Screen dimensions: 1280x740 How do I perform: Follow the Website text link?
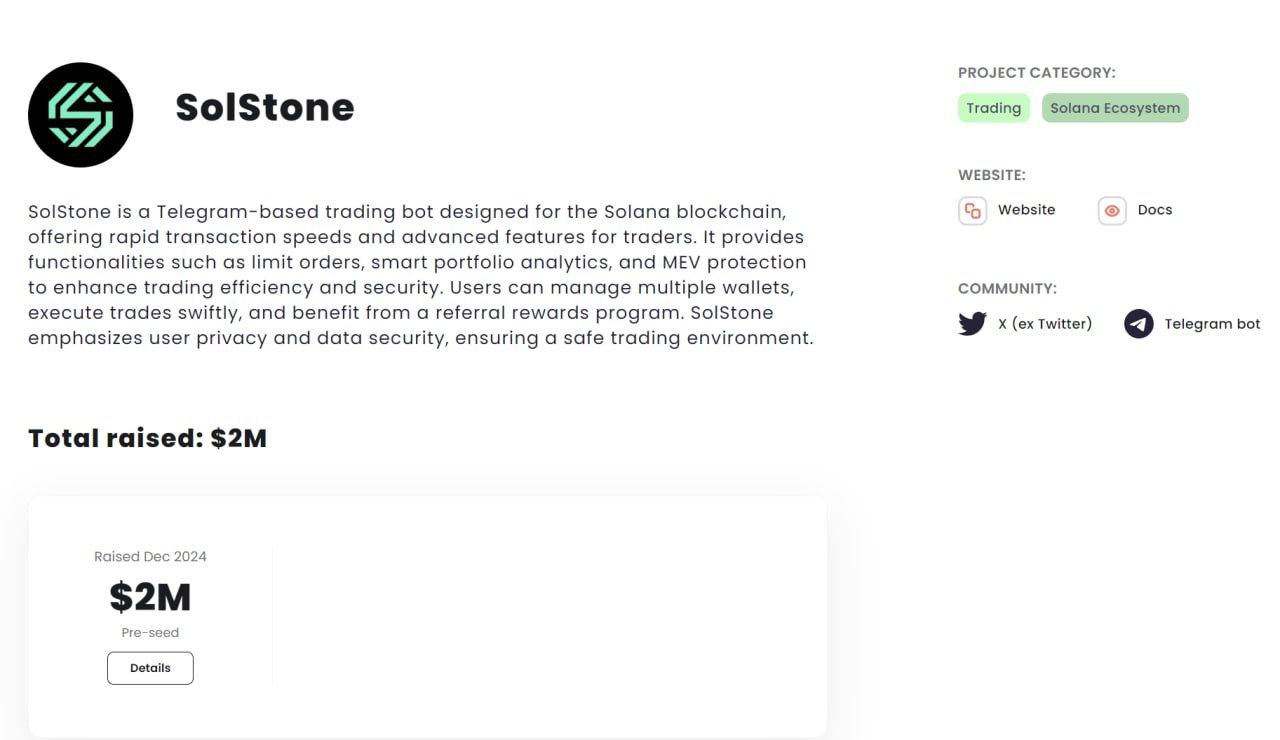[1026, 210]
